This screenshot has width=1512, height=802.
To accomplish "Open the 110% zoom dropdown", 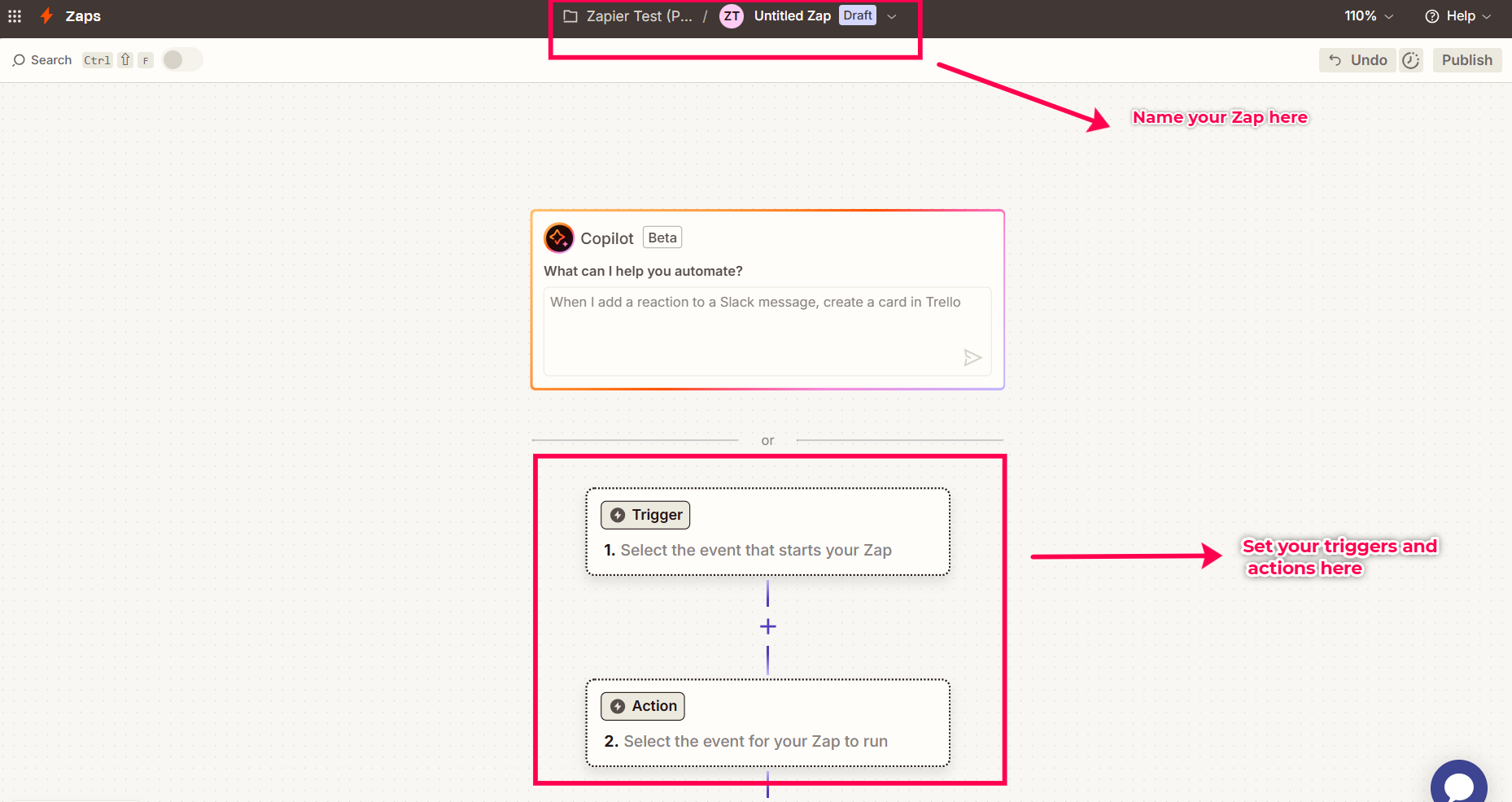I will [x=1369, y=16].
